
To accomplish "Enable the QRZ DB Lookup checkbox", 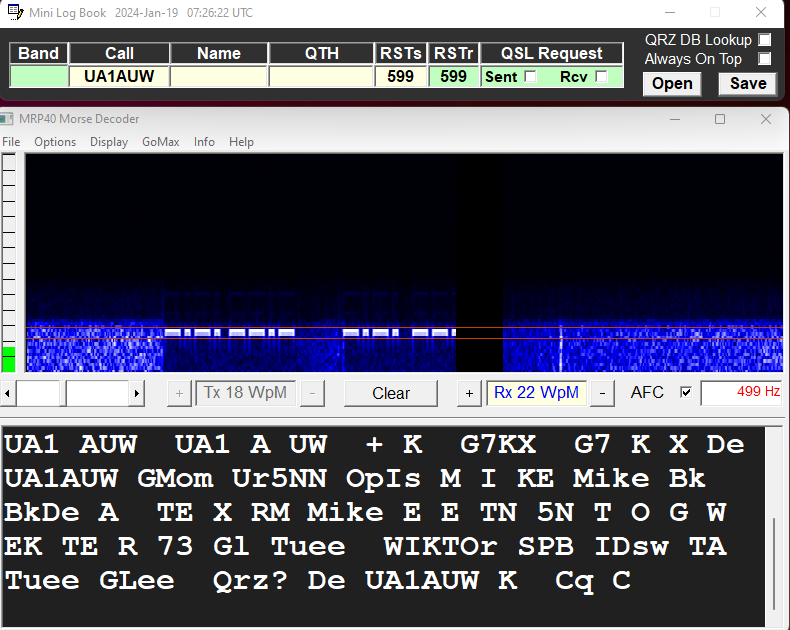I will (765, 40).
